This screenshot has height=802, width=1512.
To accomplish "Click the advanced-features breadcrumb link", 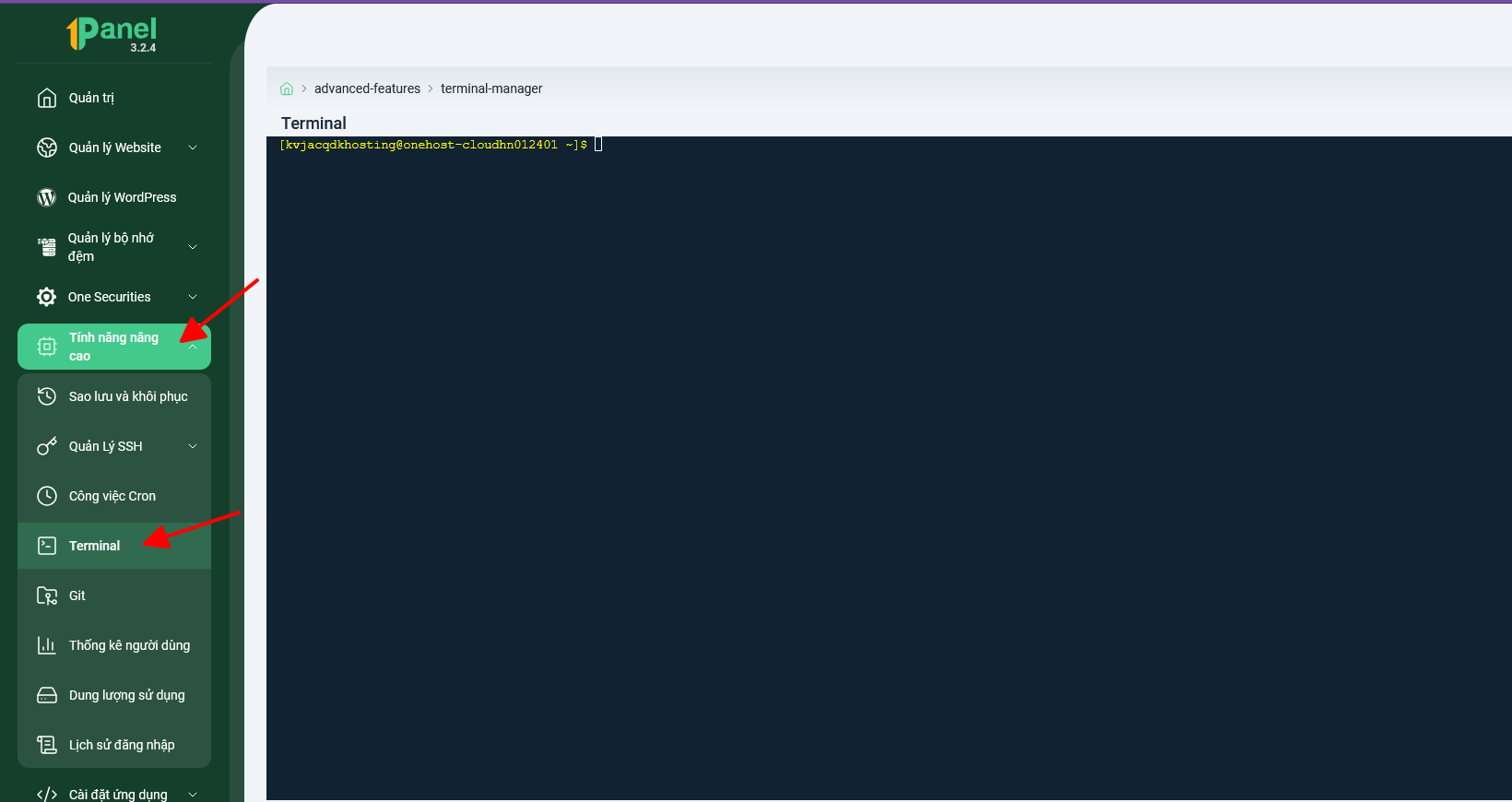I will (367, 88).
